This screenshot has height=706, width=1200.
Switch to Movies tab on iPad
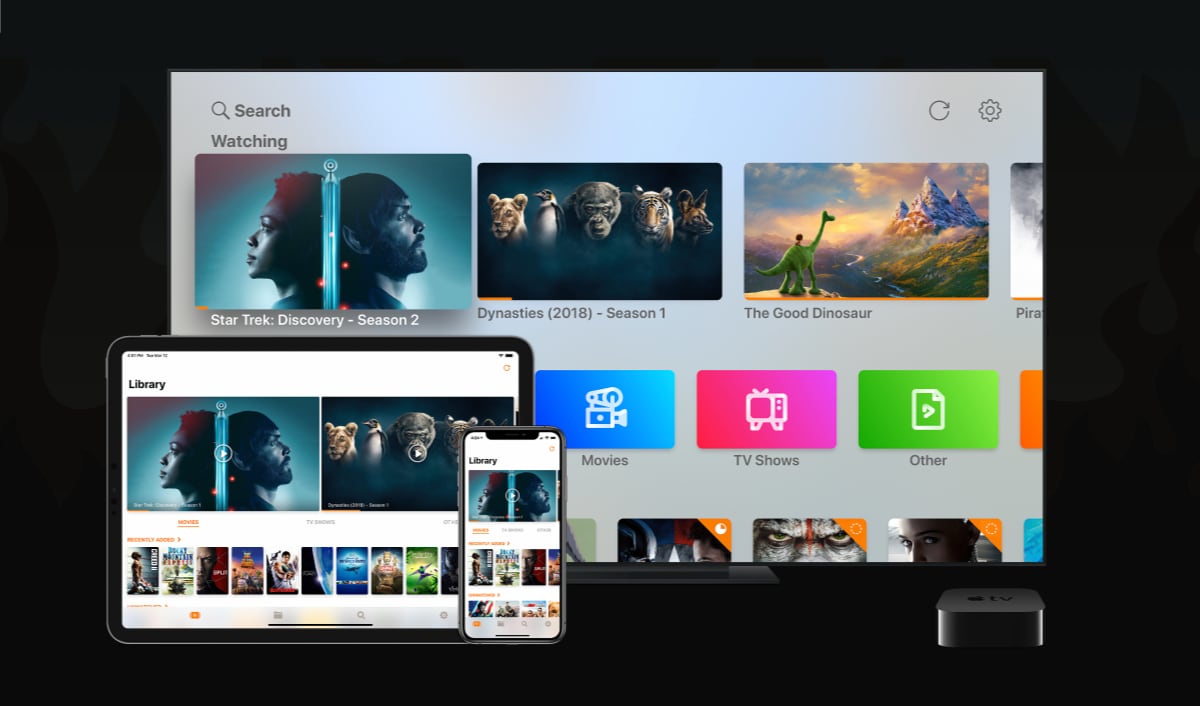click(188, 522)
